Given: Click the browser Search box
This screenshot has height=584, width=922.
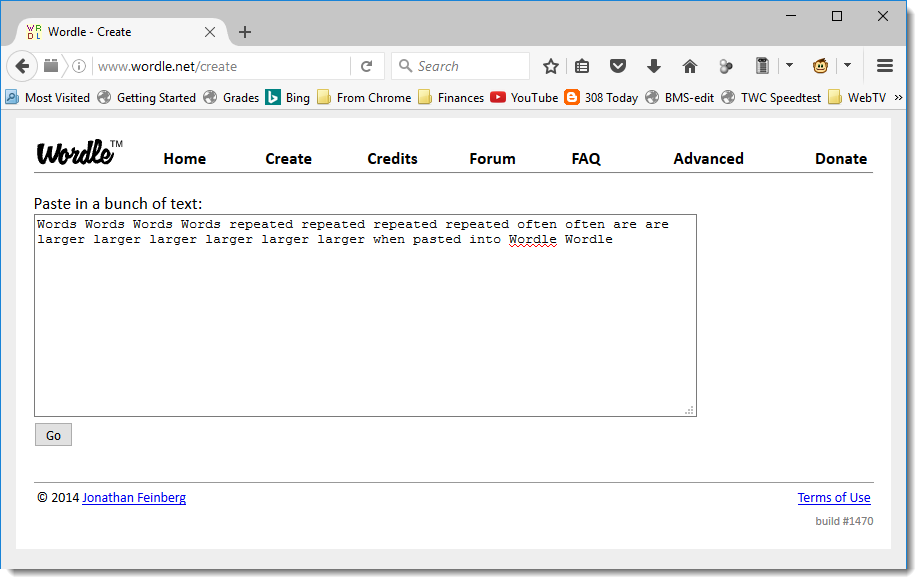Looking at the screenshot, I should click(461, 66).
